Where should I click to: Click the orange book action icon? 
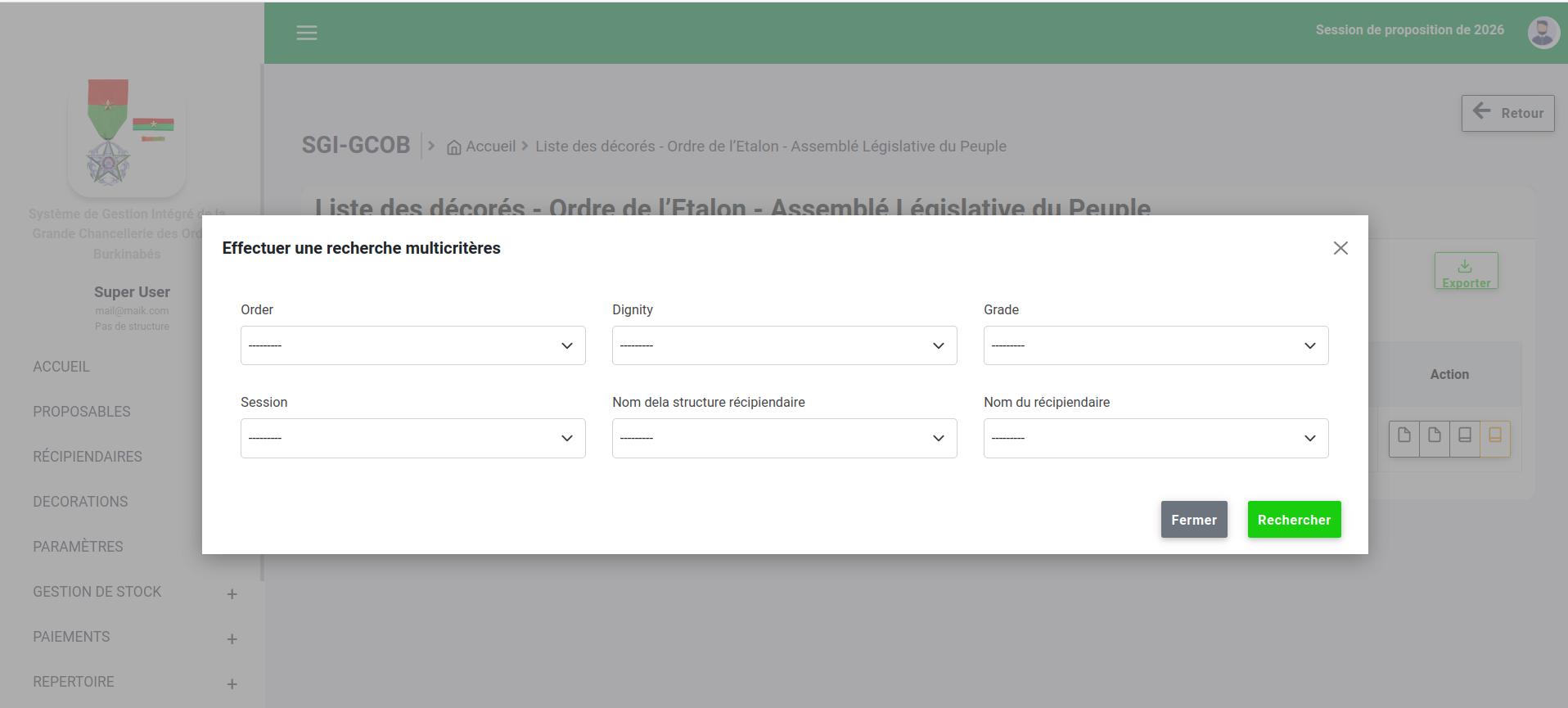(x=1494, y=436)
